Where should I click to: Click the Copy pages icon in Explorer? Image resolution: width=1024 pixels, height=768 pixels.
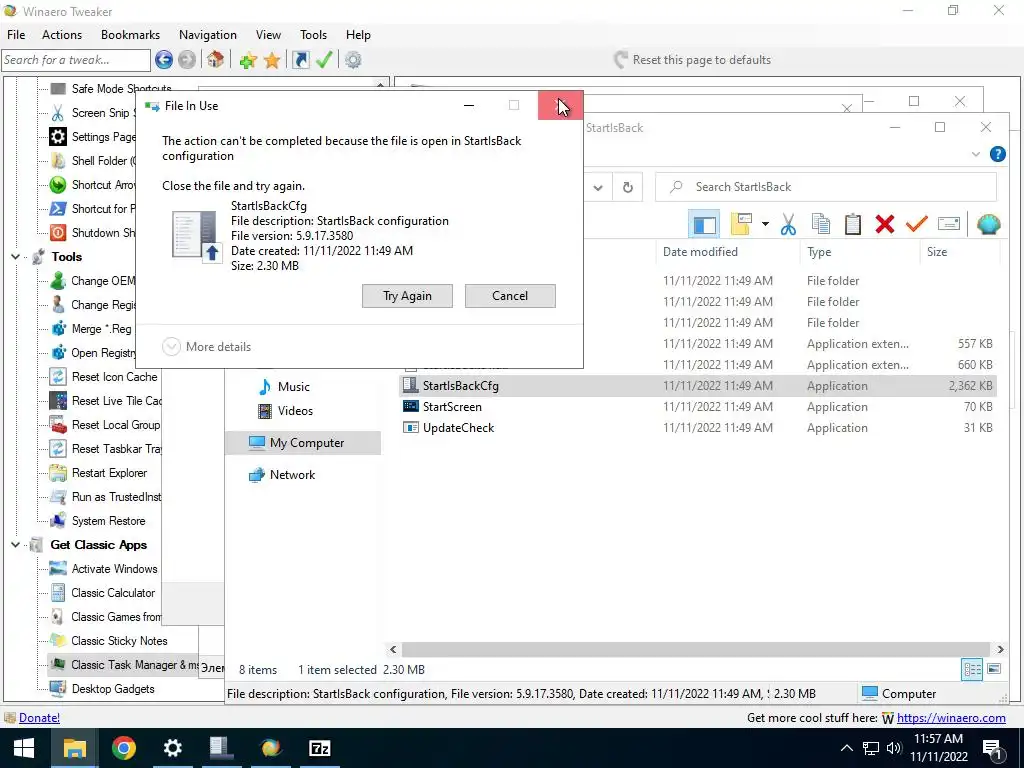[x=821, y=225]
